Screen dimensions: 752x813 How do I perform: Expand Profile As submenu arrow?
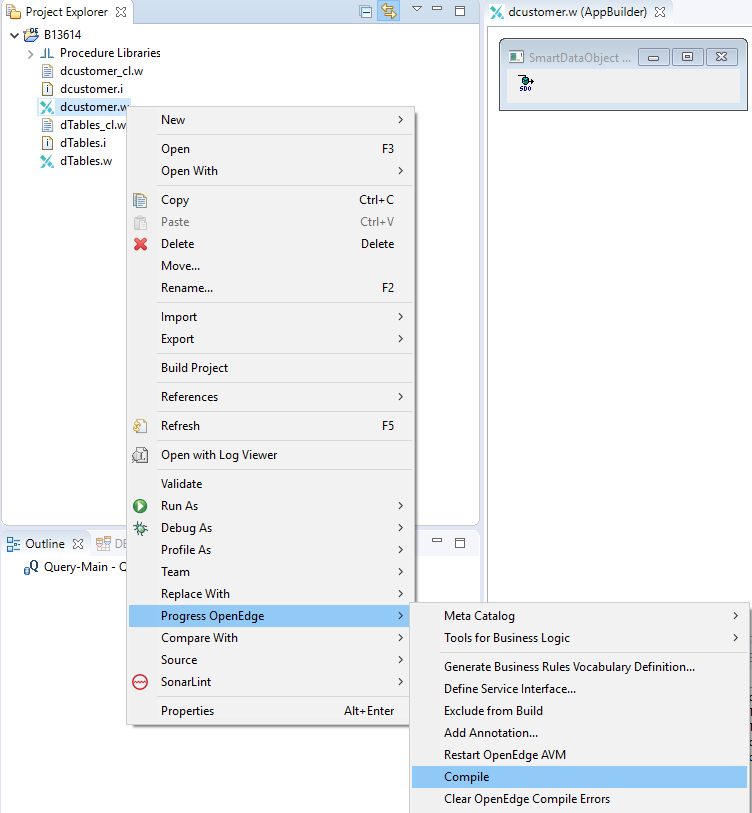click(x=400, y=549)
